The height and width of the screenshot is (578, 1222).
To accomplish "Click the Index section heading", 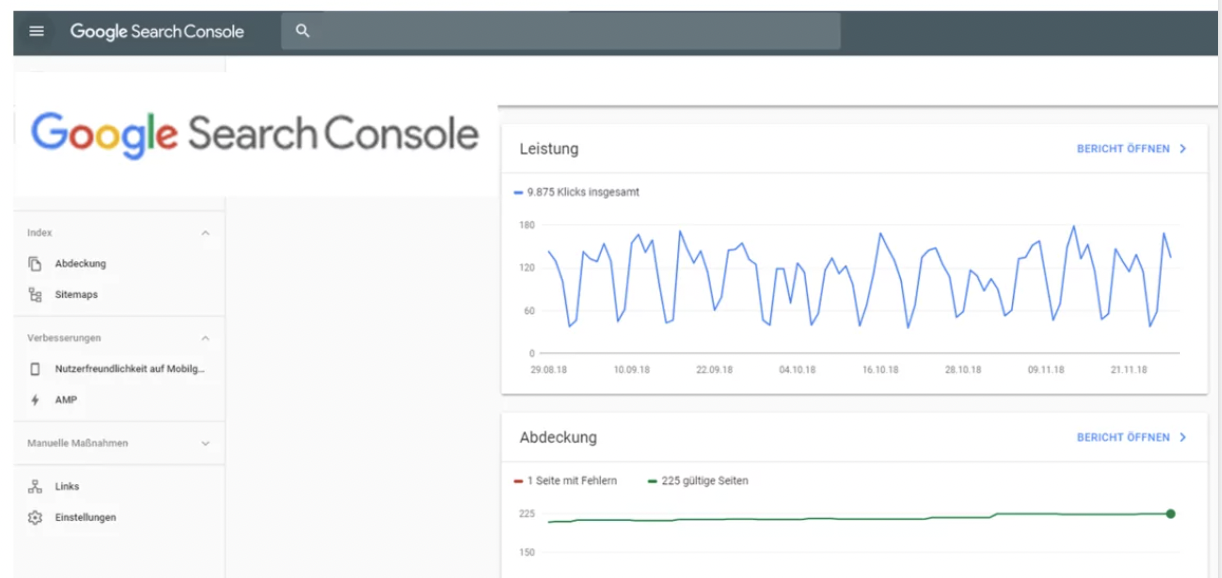I will pos(39,232).
